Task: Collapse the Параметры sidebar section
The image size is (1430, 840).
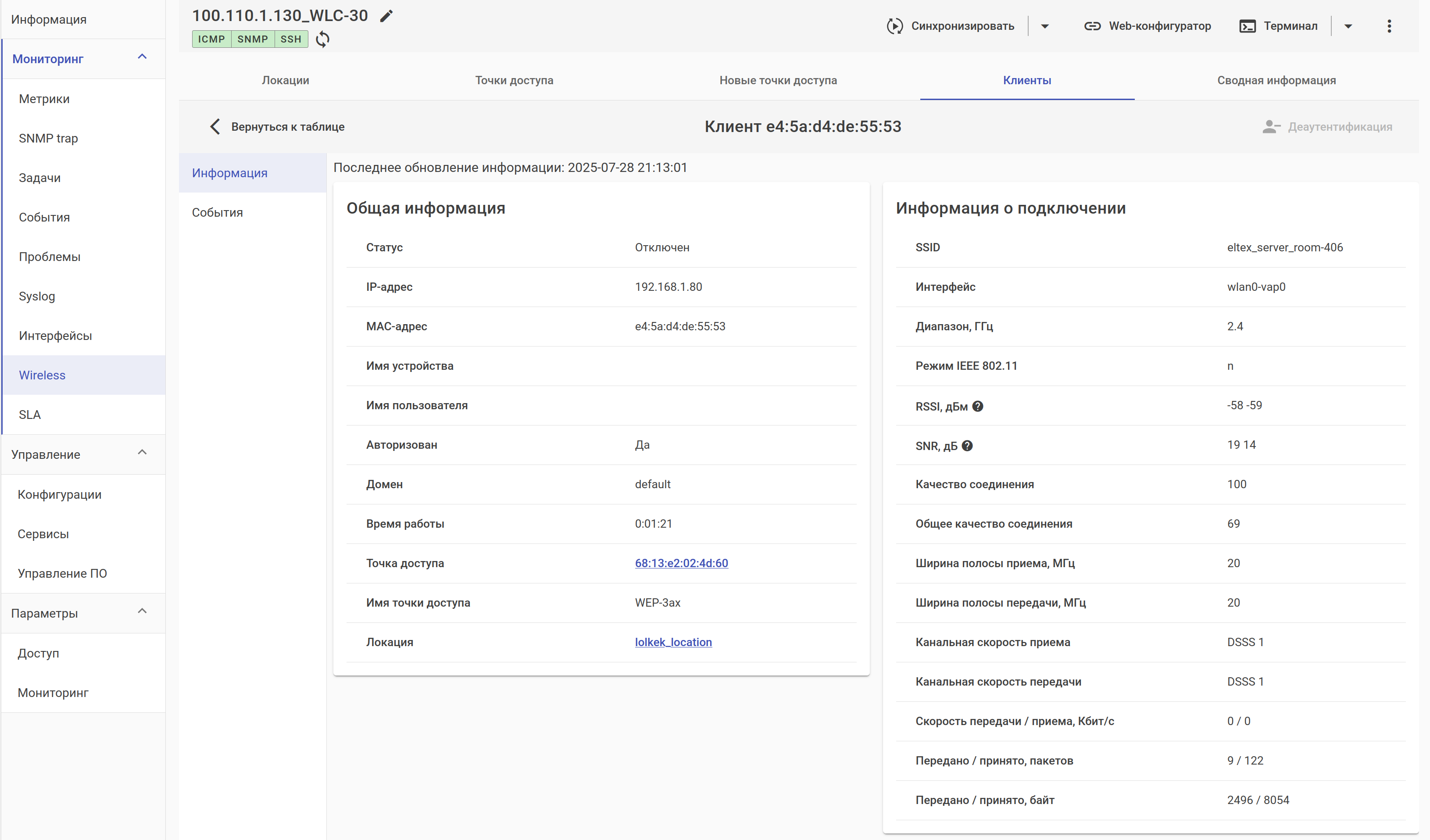Action: coord(143,611)
